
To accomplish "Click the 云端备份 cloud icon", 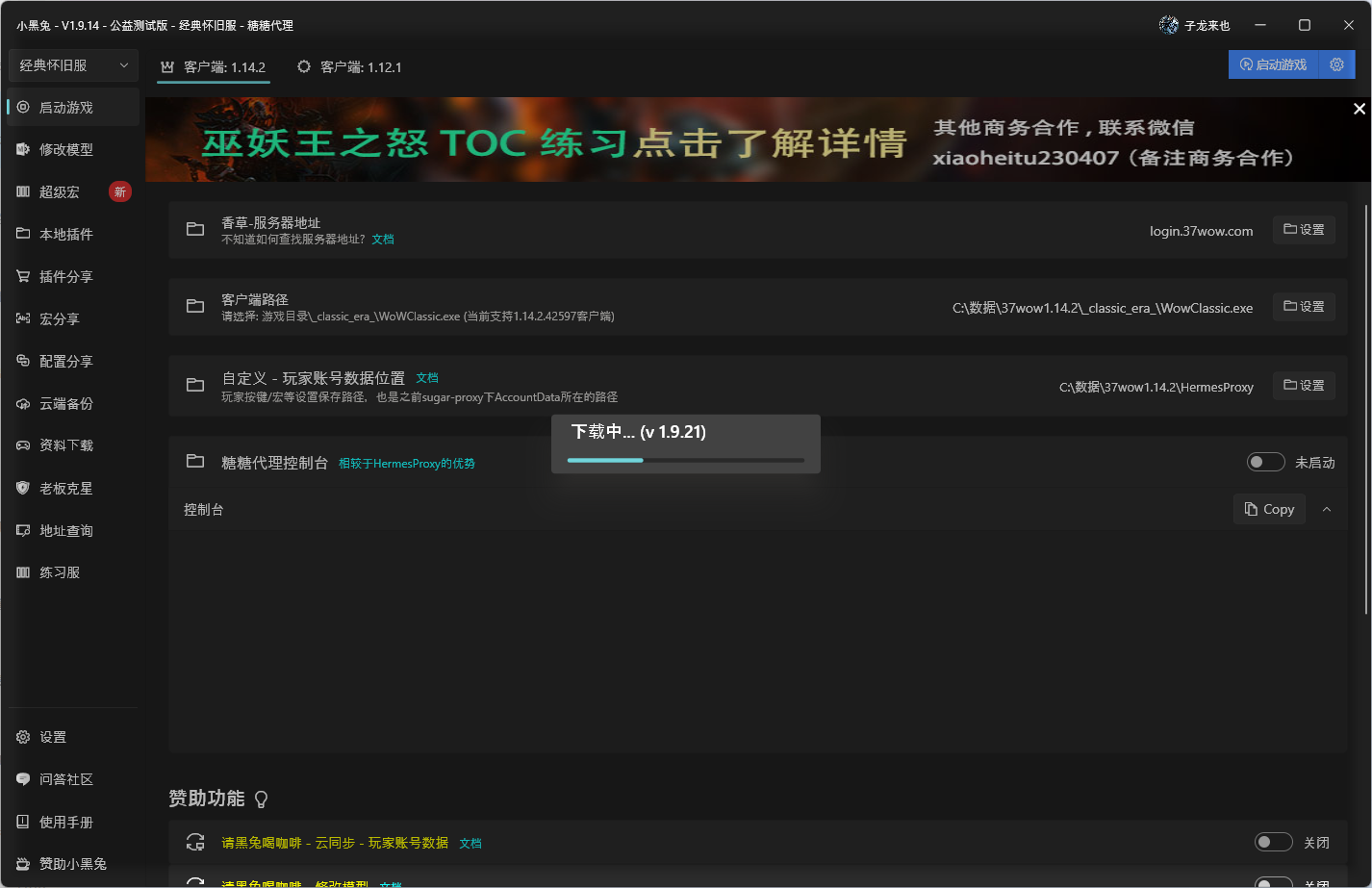I will click(23, 403).
